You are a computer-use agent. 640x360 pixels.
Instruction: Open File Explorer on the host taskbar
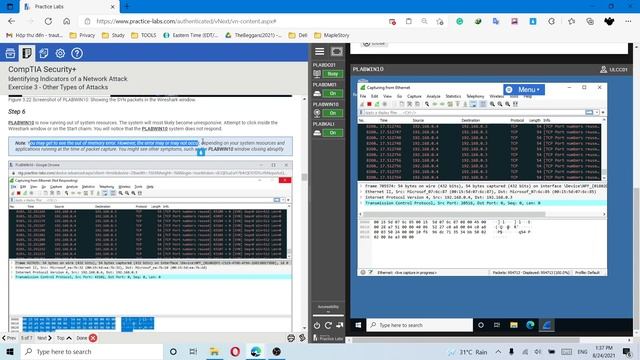pos(214,351)
